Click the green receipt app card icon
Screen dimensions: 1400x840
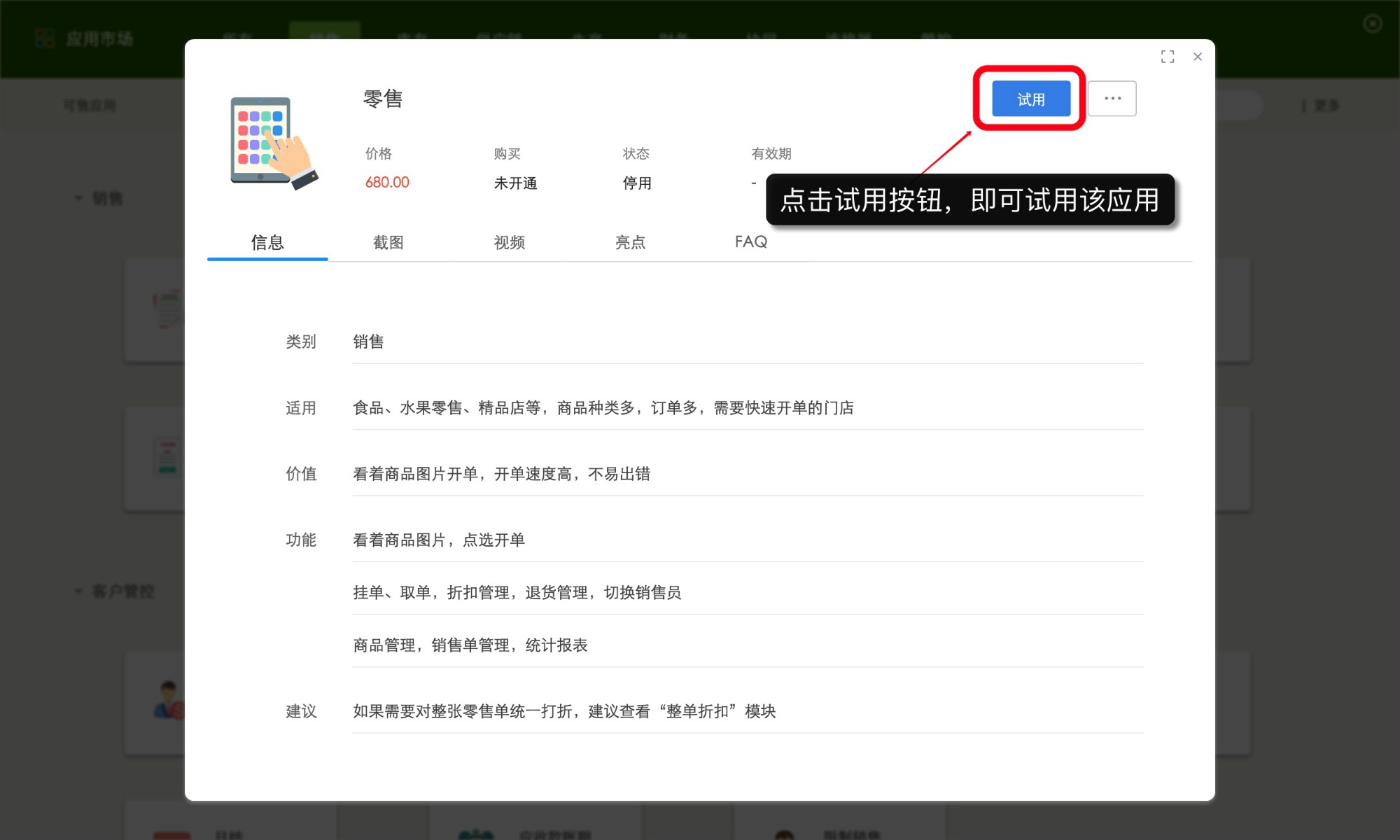[167, 457]
